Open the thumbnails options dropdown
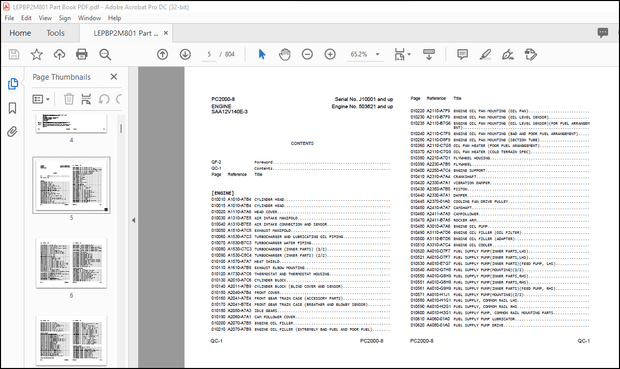Image resolution: width=620 pixels, height=369 pixels. pyautogui.click(x=41, y=99)
